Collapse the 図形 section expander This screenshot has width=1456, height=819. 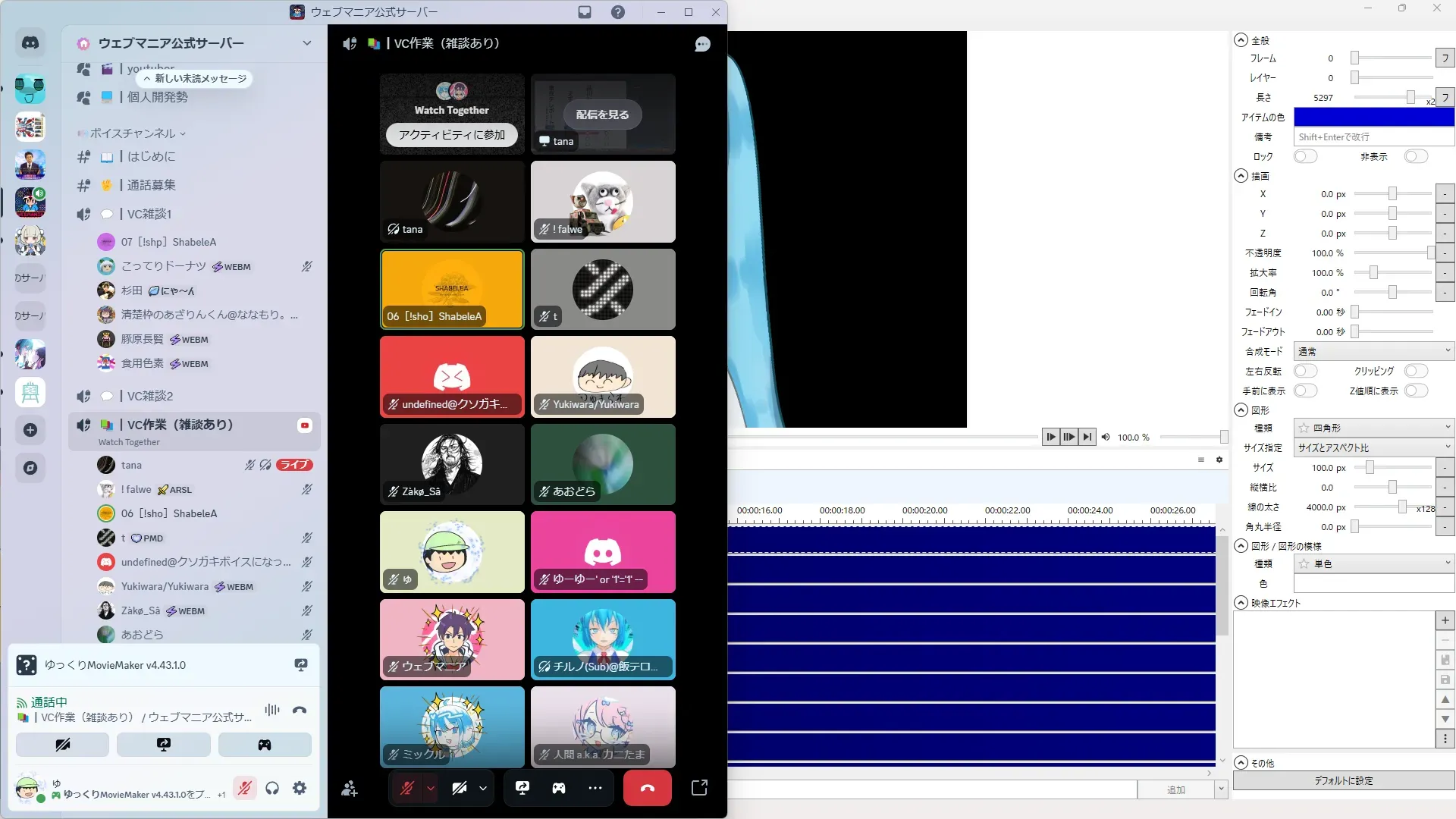point(1241,410)
